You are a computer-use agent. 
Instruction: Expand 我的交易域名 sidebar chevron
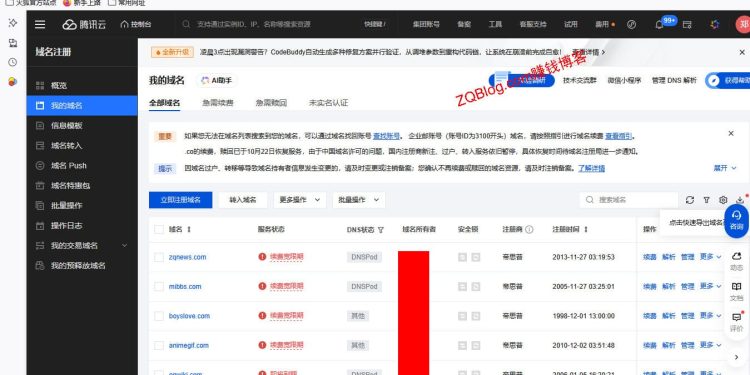[124, 245]
